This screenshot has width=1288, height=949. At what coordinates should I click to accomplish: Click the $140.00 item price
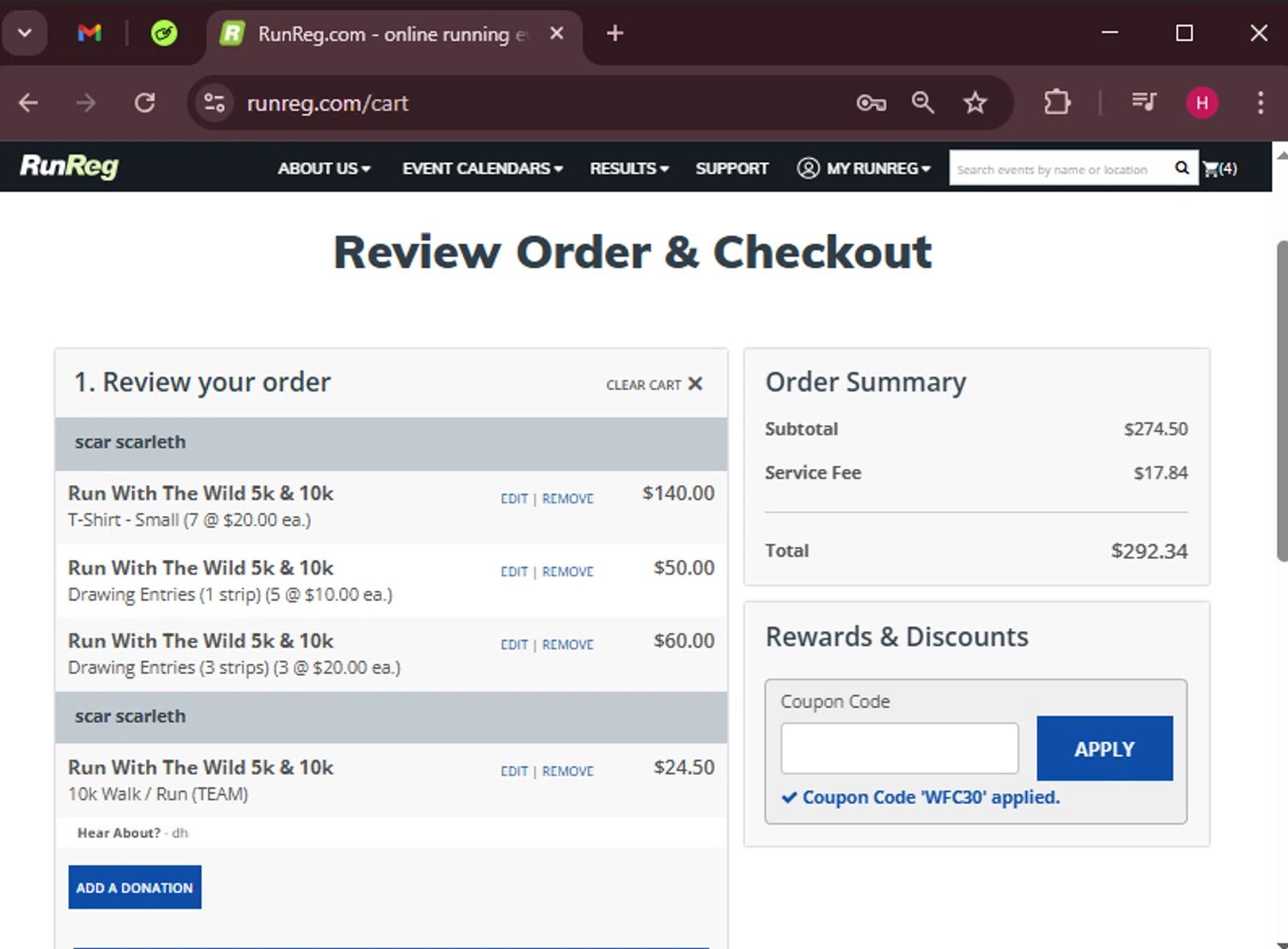[678, 493]
